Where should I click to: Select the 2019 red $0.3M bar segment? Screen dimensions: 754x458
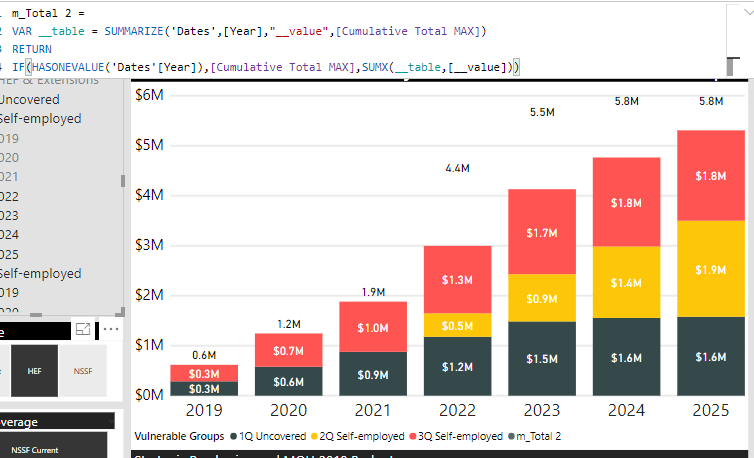click(204, 373)
